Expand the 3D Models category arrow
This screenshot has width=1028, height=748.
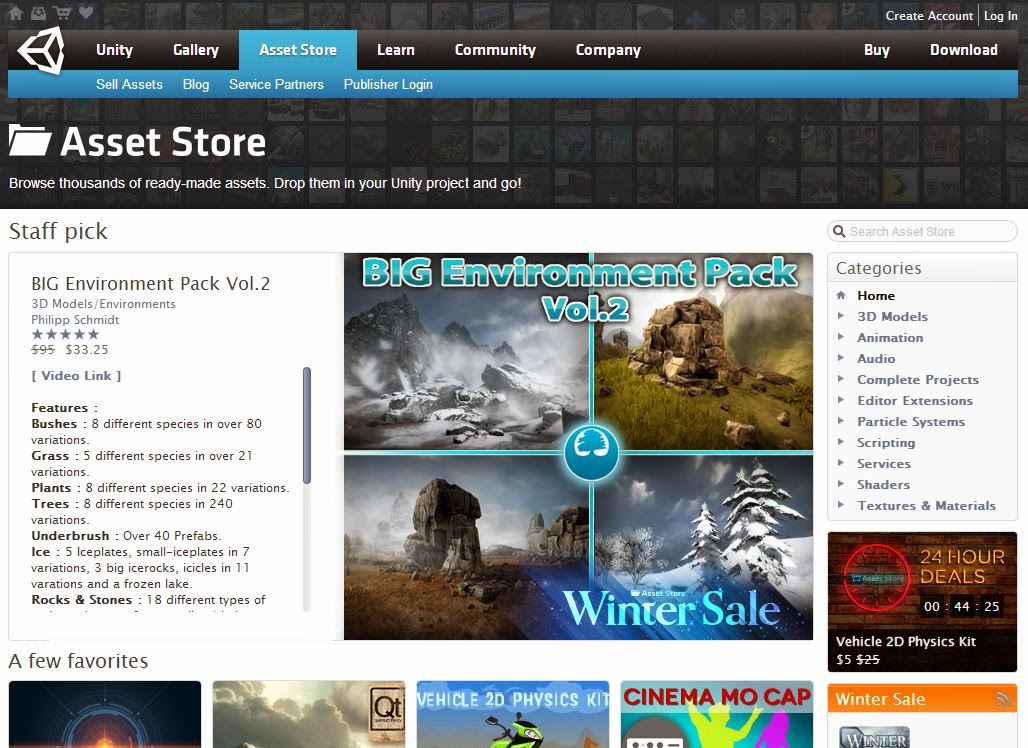[x=840, y=316]
